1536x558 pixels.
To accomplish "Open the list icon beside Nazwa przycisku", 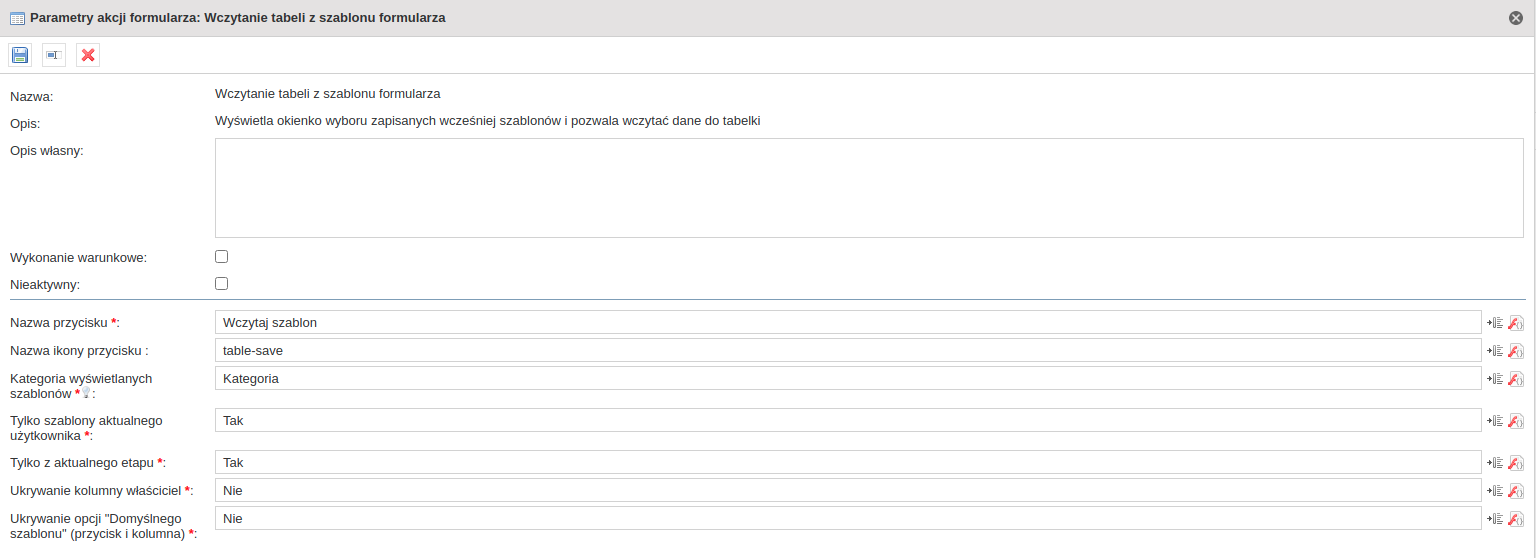I will point(1496,322).
